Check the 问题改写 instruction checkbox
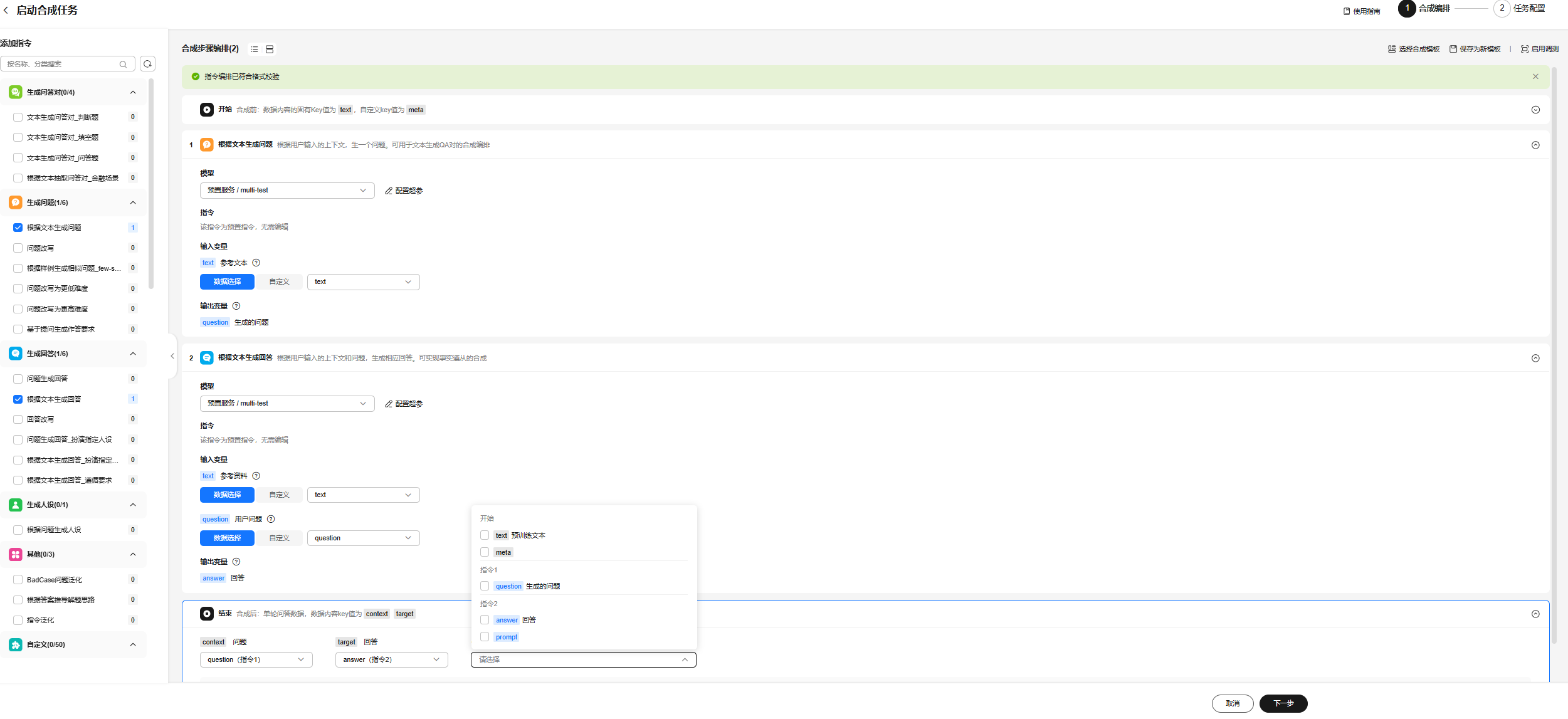The height and width of the screenshot is (719, 1568). 18,248
